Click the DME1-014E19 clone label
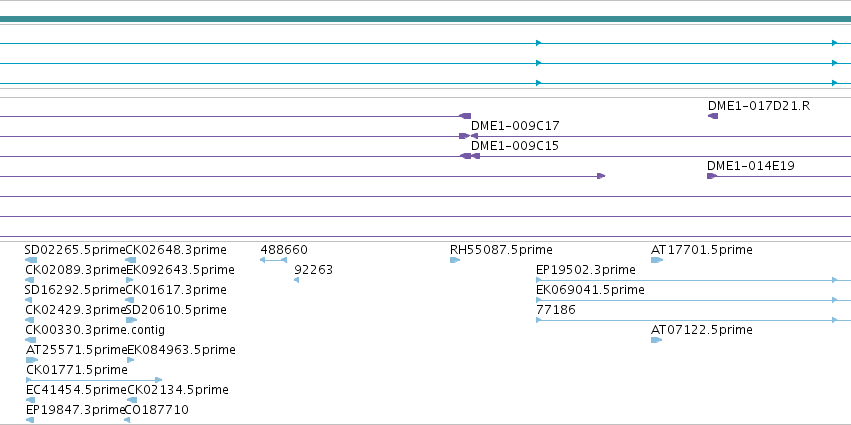This screenshot has height=425, width=851. (x=751, y=166)
